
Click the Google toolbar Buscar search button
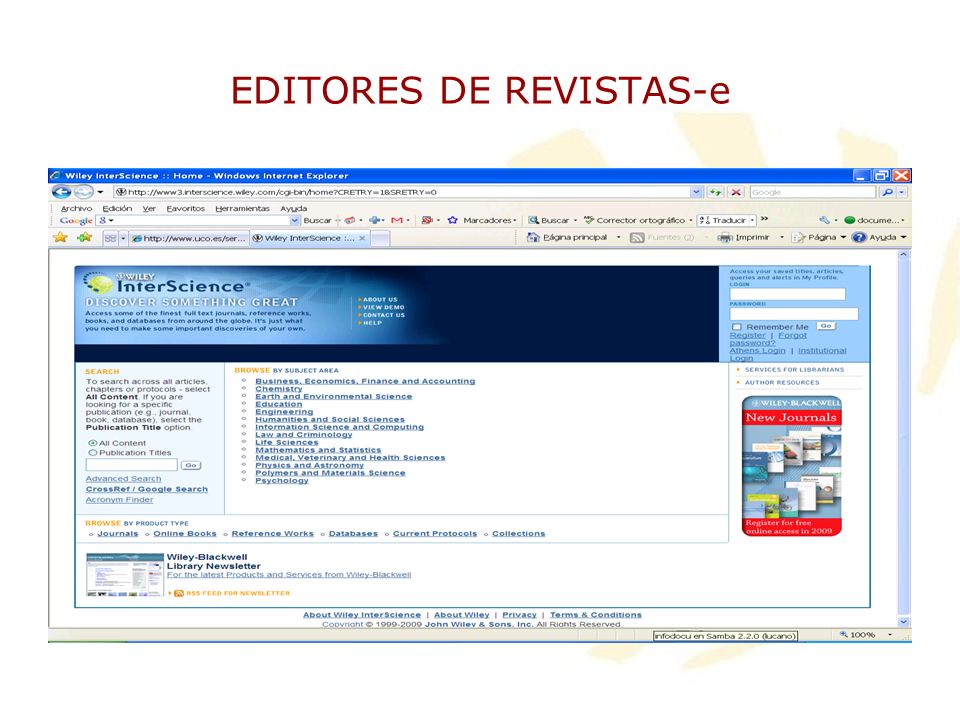317,220
